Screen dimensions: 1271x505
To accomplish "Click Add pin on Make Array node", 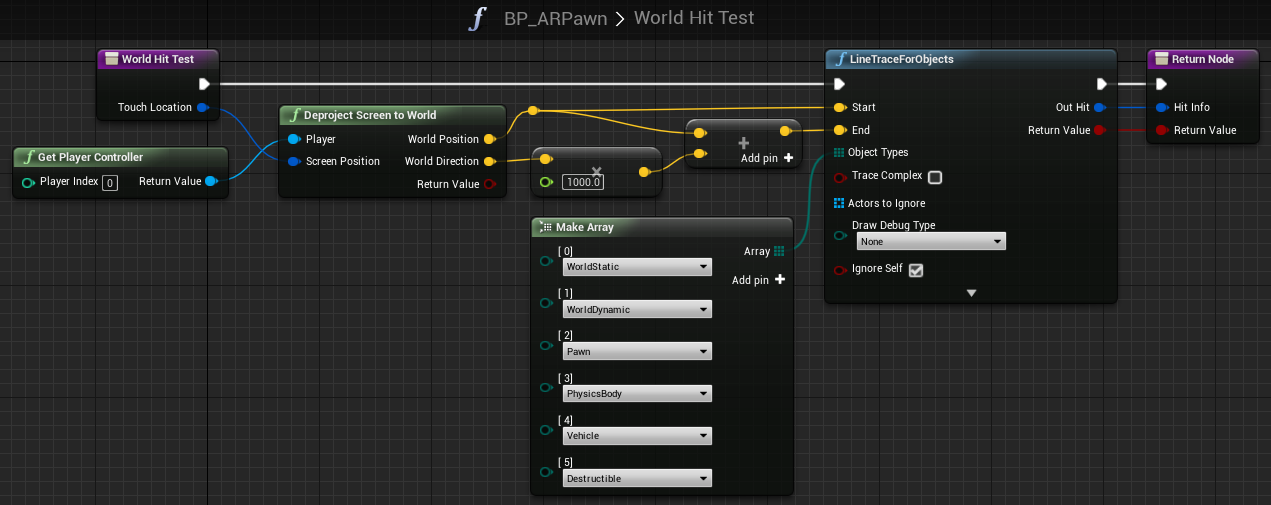I will [x=758, y=280].
